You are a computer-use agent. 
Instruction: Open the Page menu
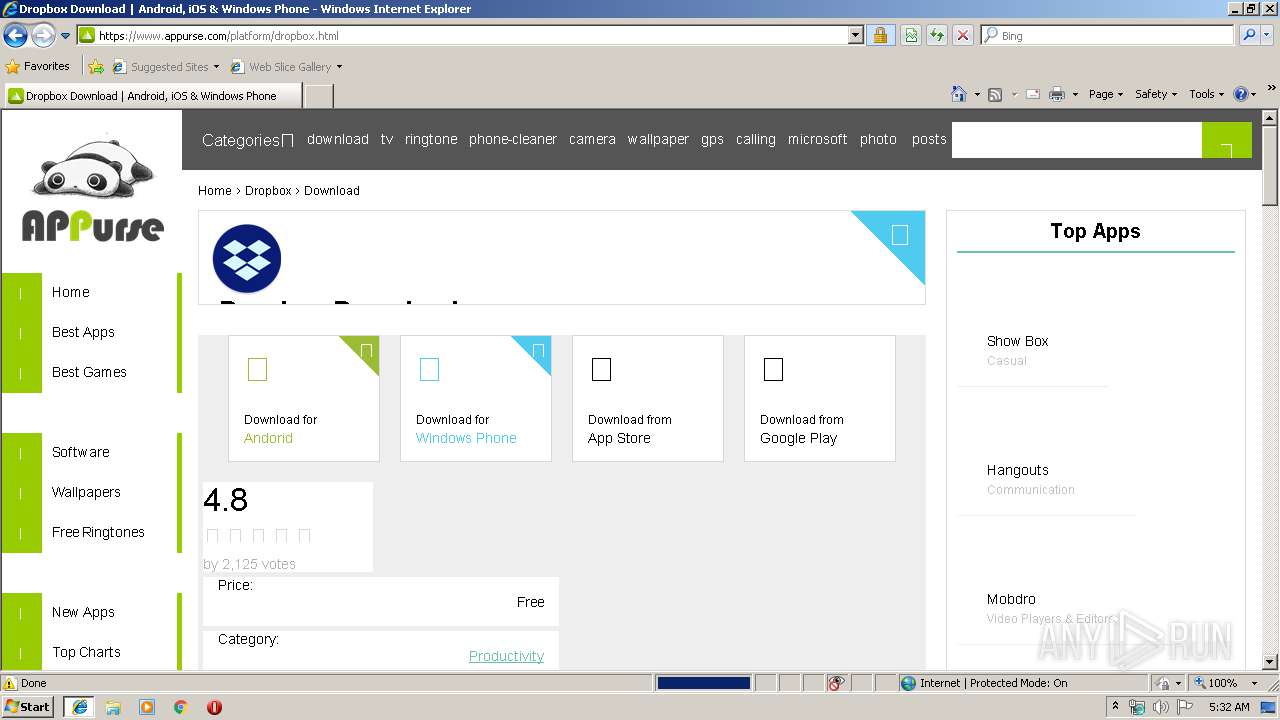tap(1105, 94)
